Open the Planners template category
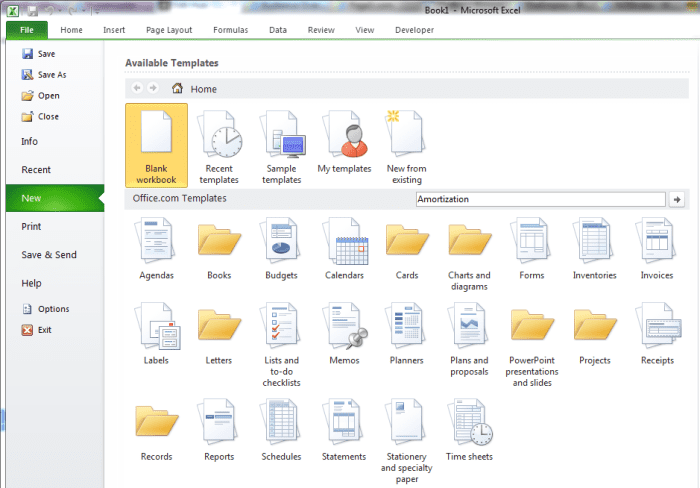The image size is (700, 488). click(x=407, y=334)
